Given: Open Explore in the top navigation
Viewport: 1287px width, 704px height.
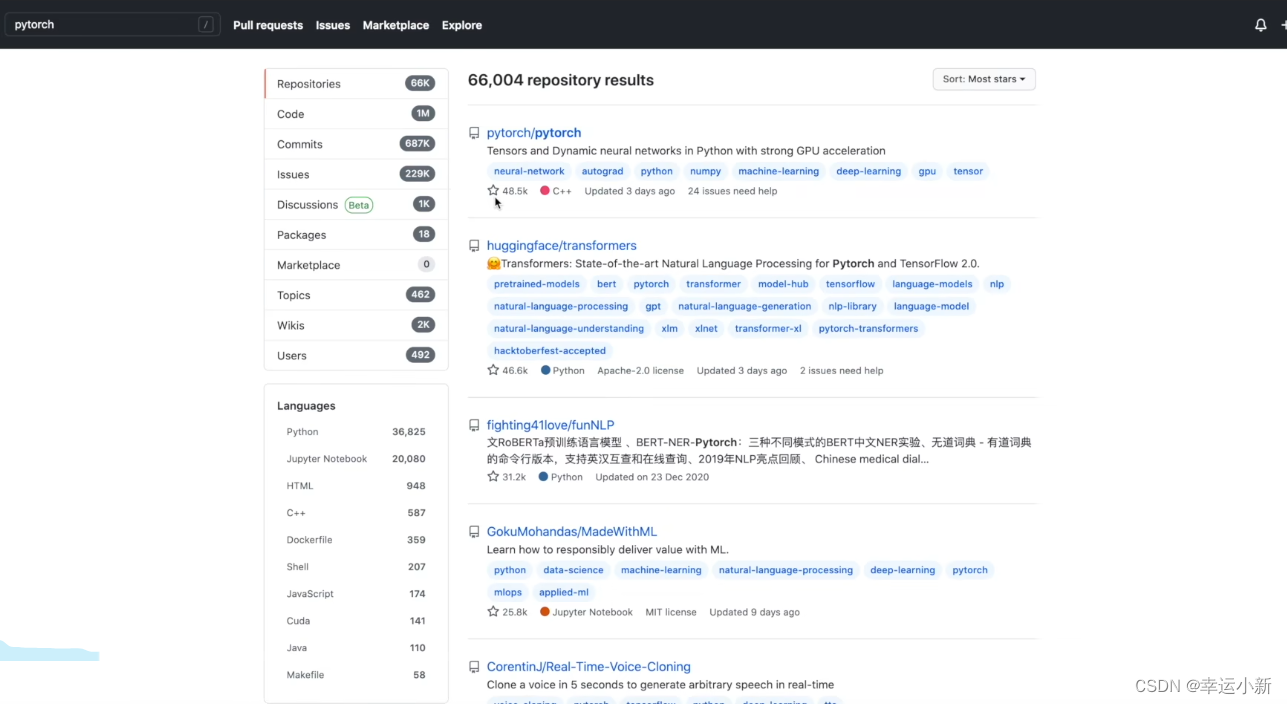Looking at the screenshot, I should (x=462, y=25).
